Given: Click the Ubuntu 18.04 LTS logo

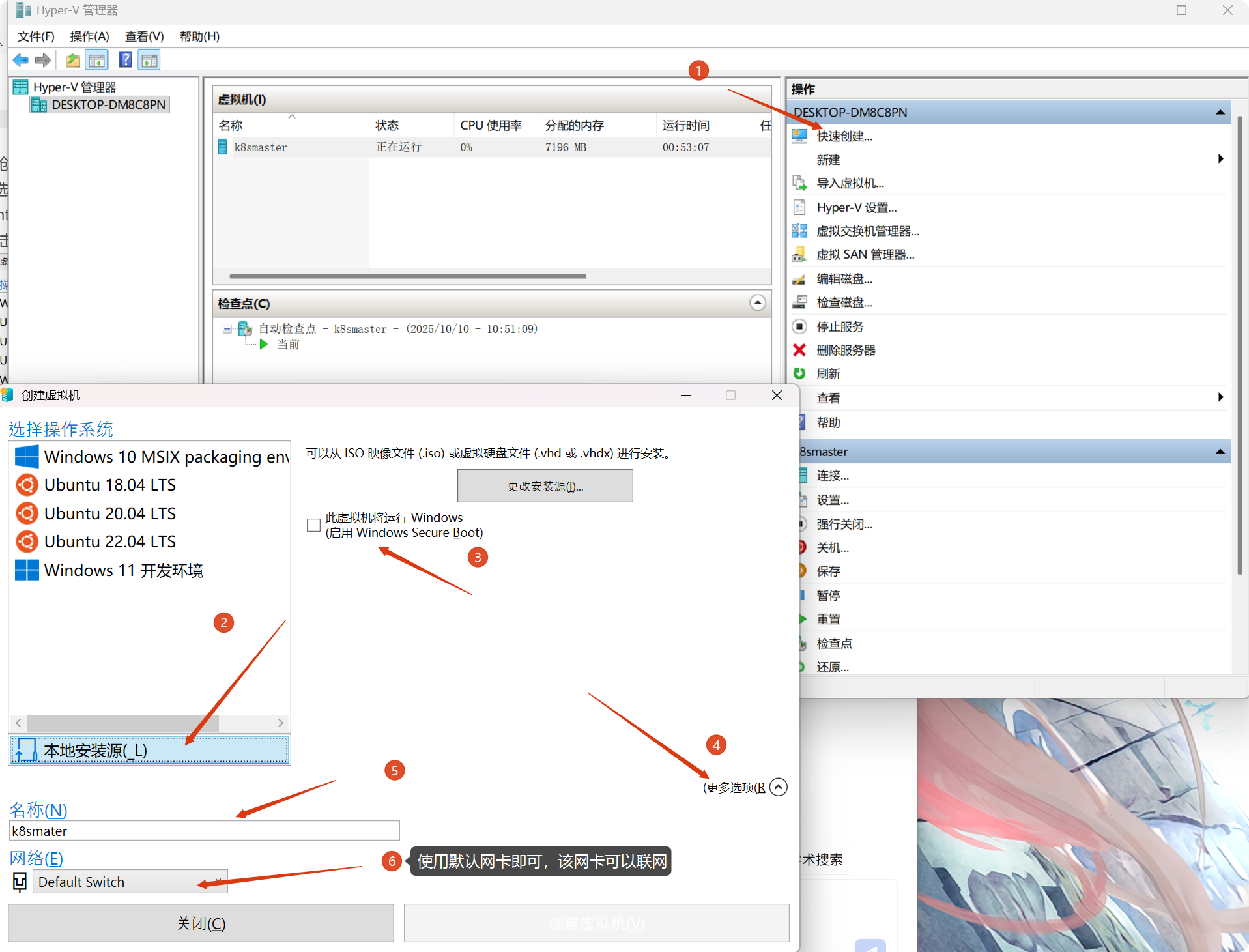Looking at the screenshot, I should [27, 485].
